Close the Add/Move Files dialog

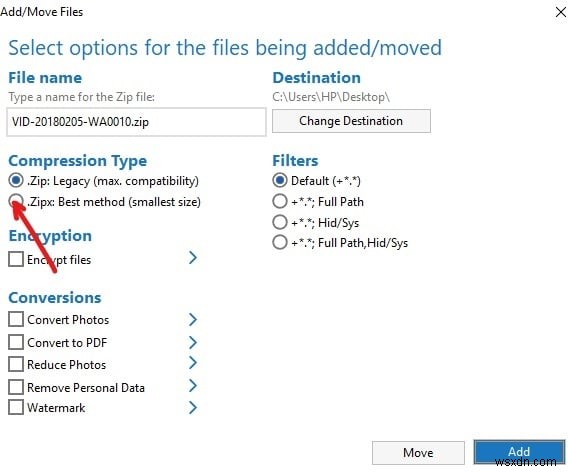560,12
